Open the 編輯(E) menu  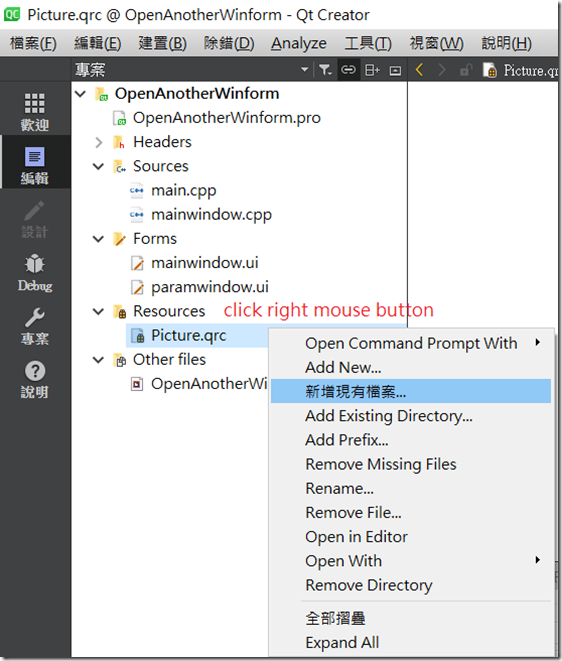point(98,43)
